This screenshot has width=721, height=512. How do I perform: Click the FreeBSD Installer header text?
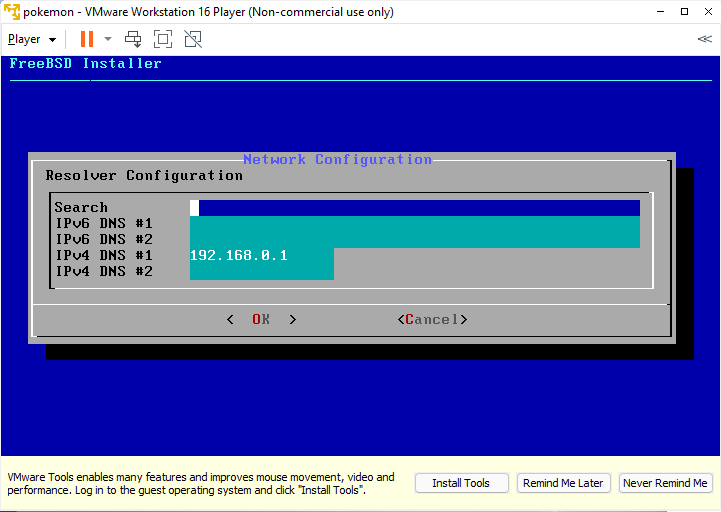click(x=86, y=63)
